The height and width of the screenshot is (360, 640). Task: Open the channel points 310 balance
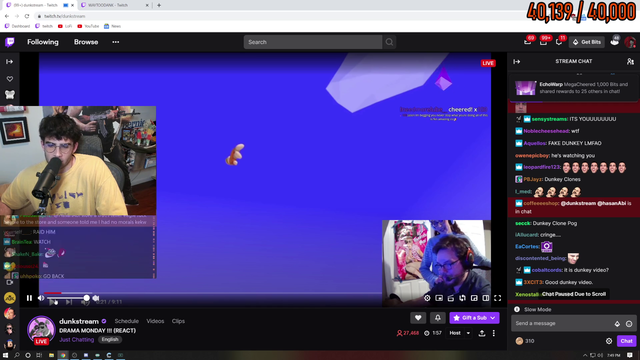[524, 341]
